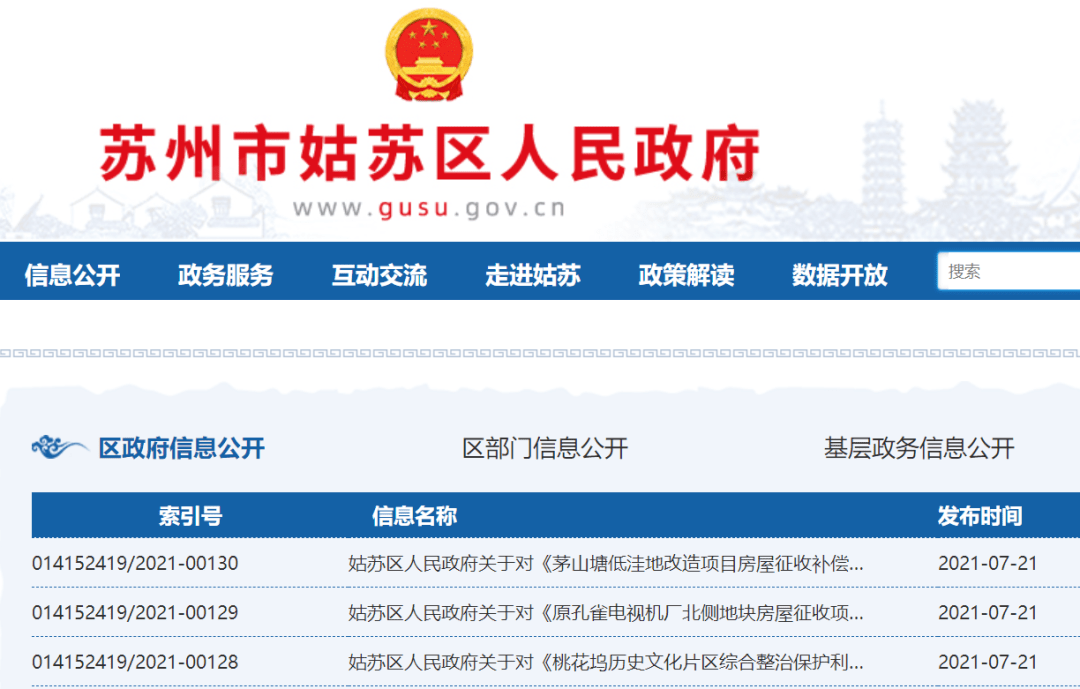The height and width of the screenshot is (689, 1080).
Task: Click the 索引号 column header
Action: 191,515
